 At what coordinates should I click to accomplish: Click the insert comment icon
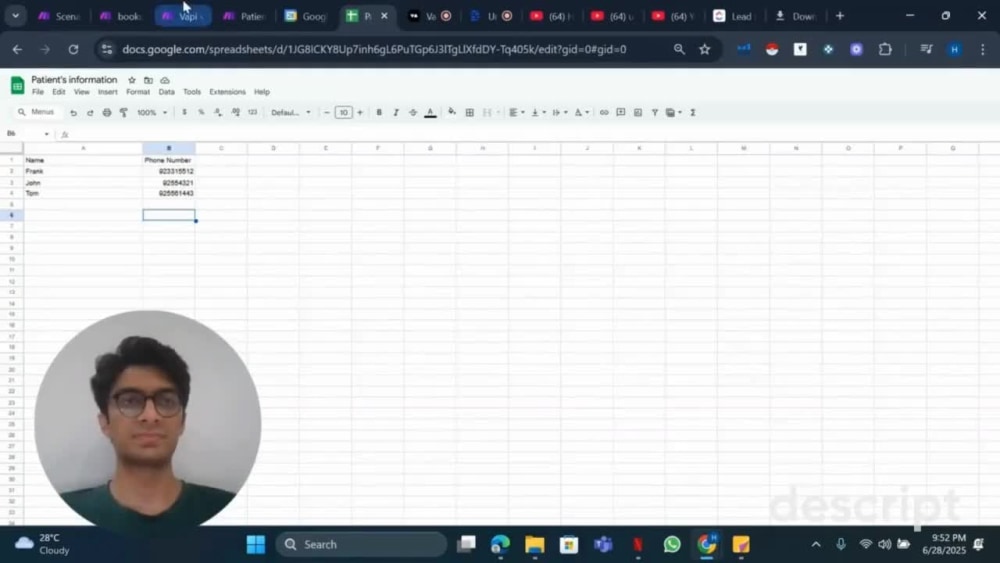click(x=621, y=112)
